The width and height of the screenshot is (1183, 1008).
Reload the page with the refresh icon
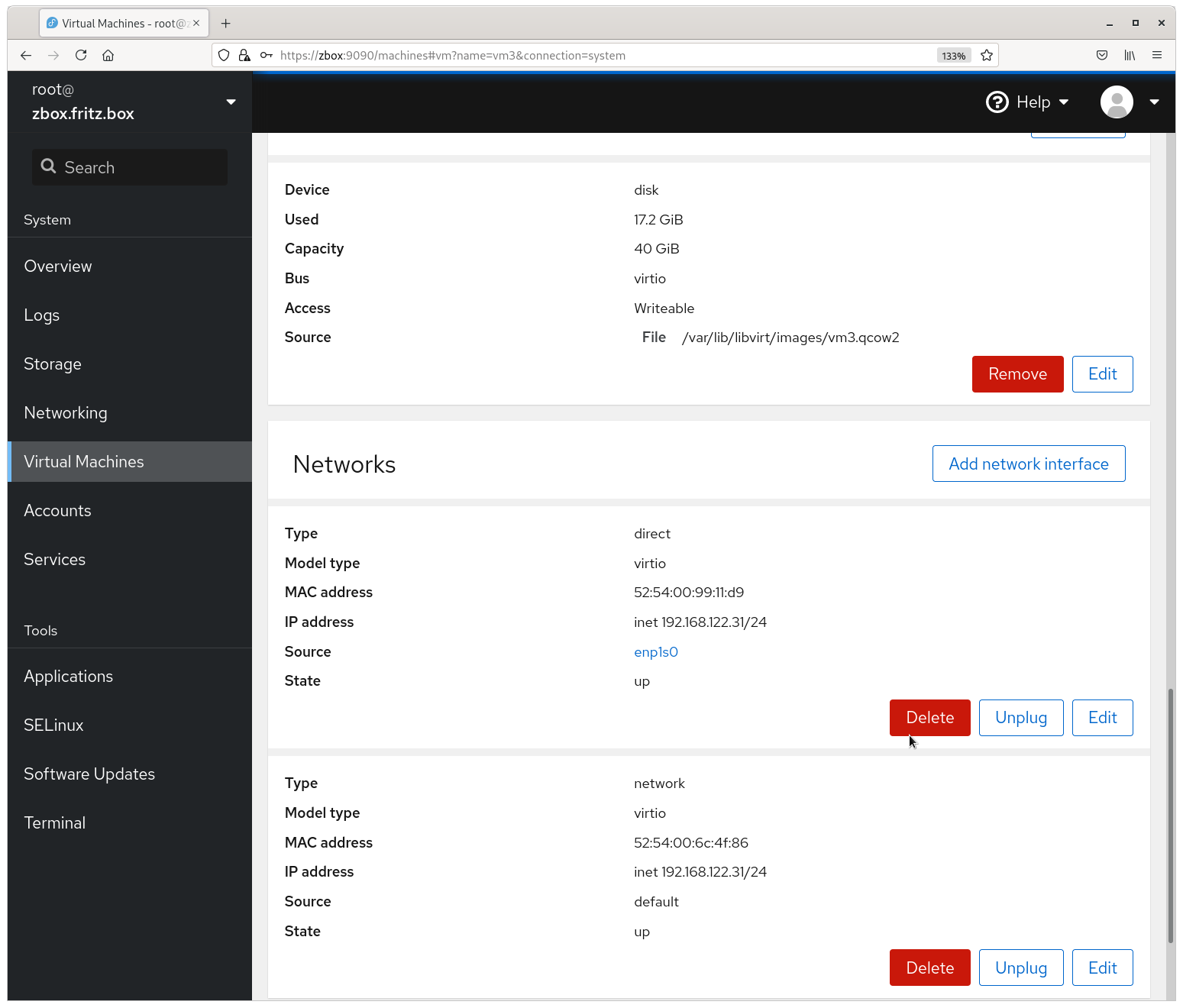tap(81, 55)
